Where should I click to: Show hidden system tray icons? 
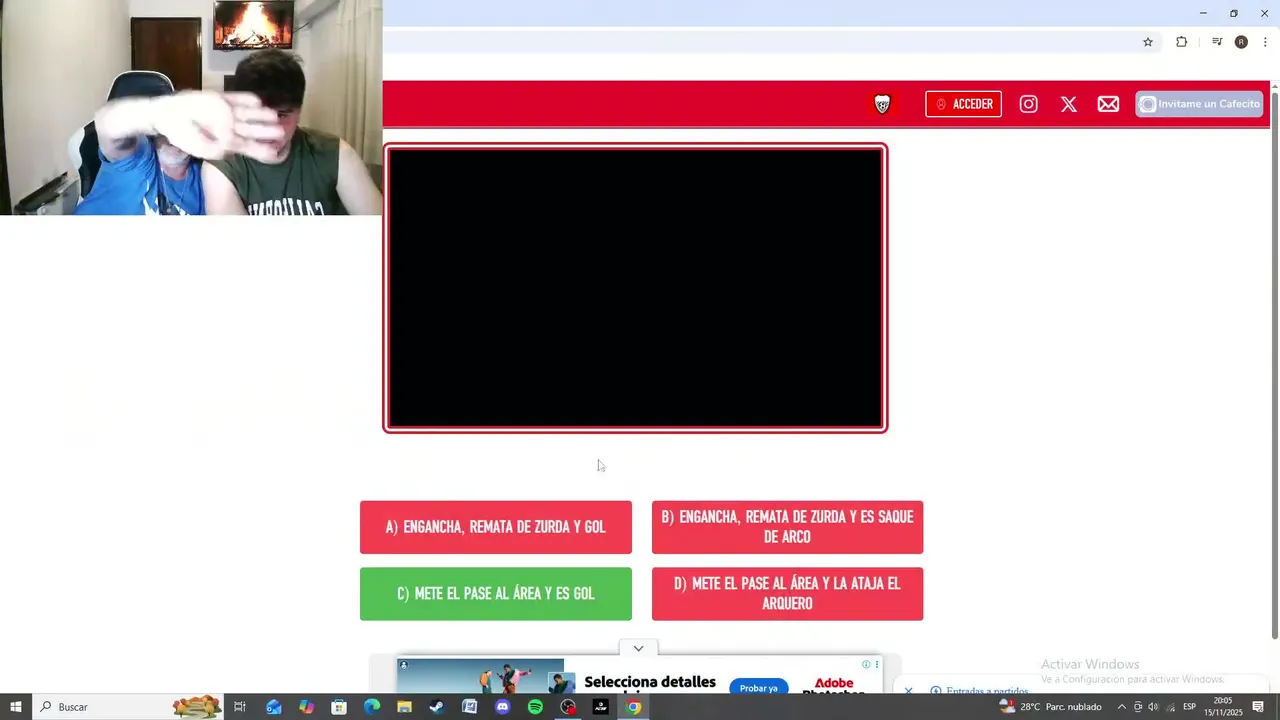pyautogui.click(x=1121, y=707)
